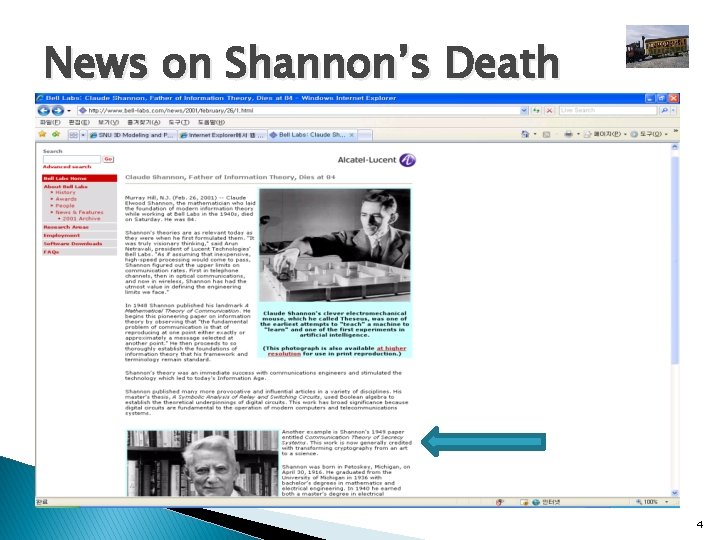Open the History sidebar link

coord(65,193)
